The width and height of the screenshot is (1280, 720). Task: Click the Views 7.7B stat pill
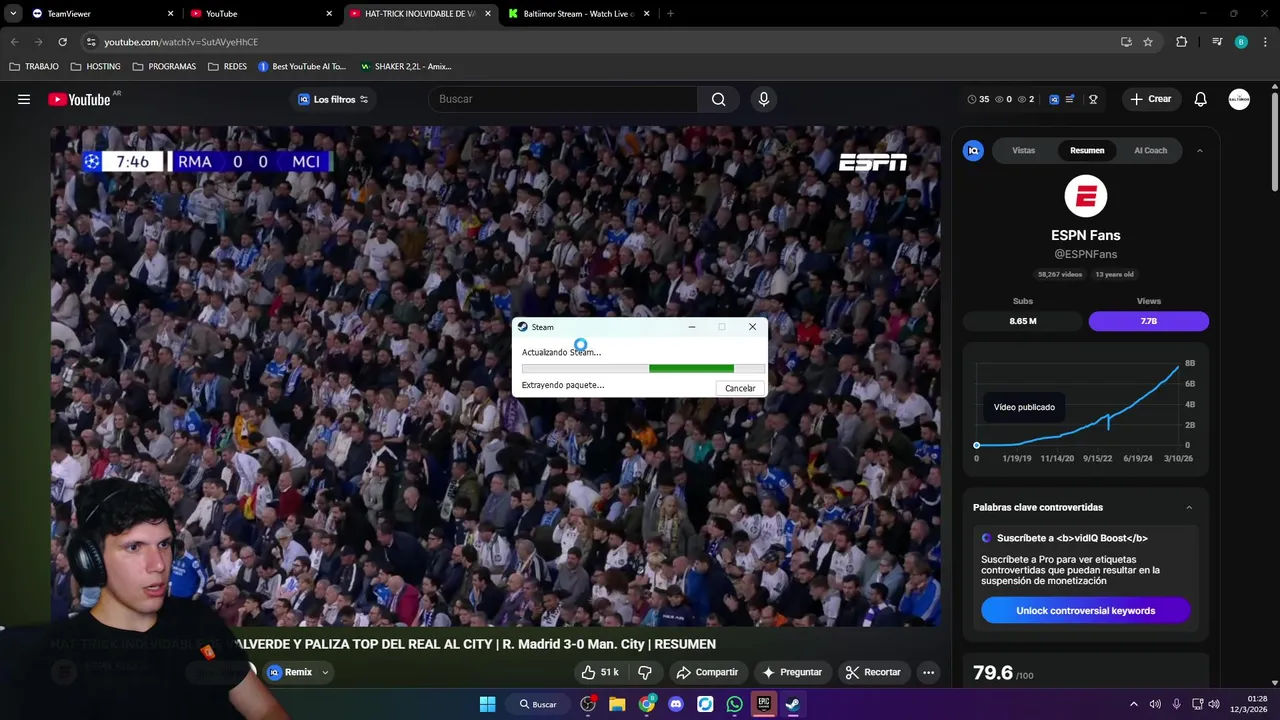point(1148,321)
